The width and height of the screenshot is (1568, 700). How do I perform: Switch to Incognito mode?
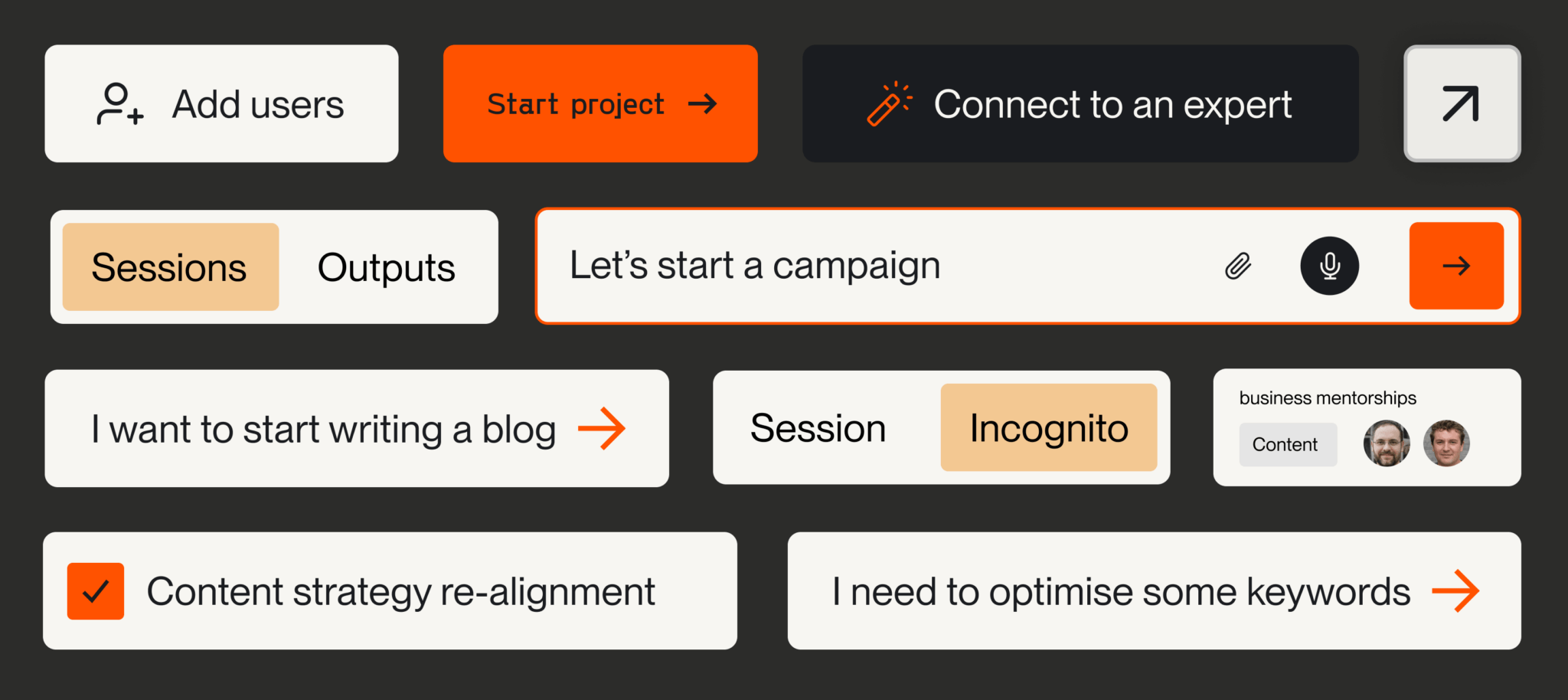coord(1048,427)
